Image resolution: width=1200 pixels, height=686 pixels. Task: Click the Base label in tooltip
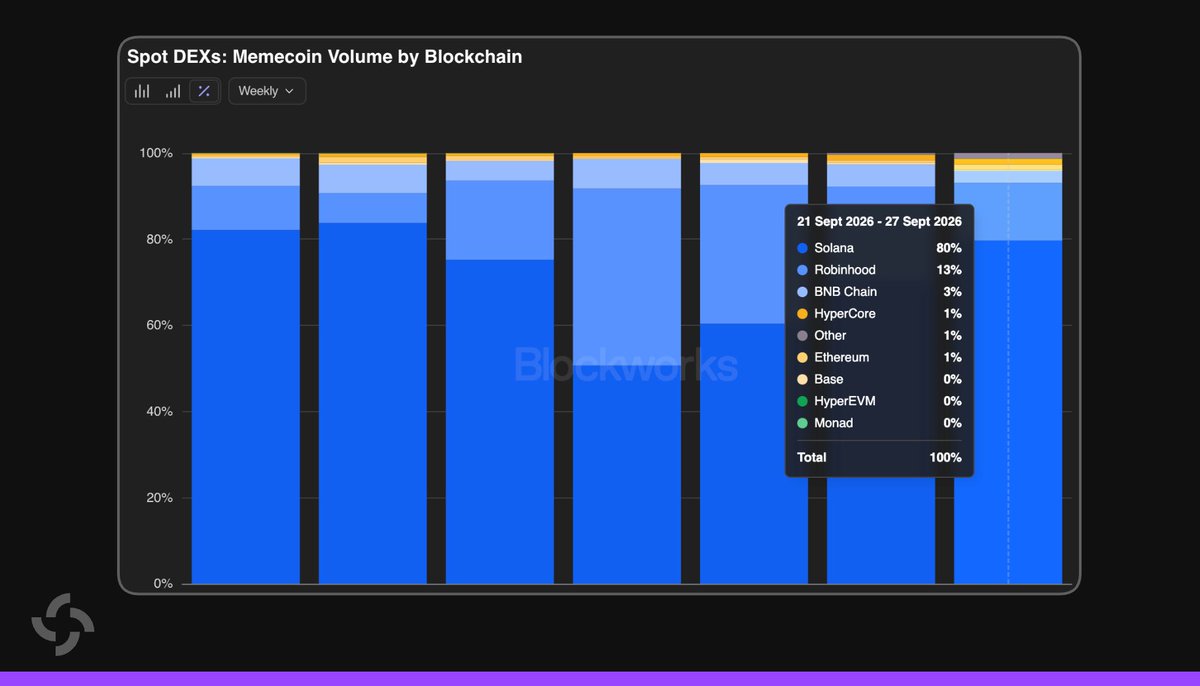(x=828, y=380)
